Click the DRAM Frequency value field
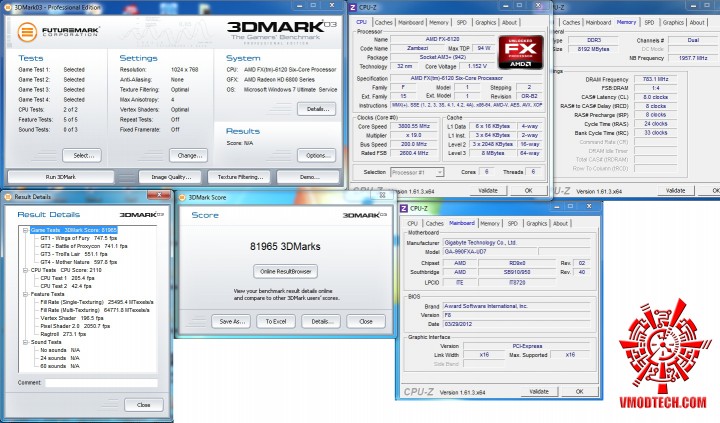 click(655, 79)
